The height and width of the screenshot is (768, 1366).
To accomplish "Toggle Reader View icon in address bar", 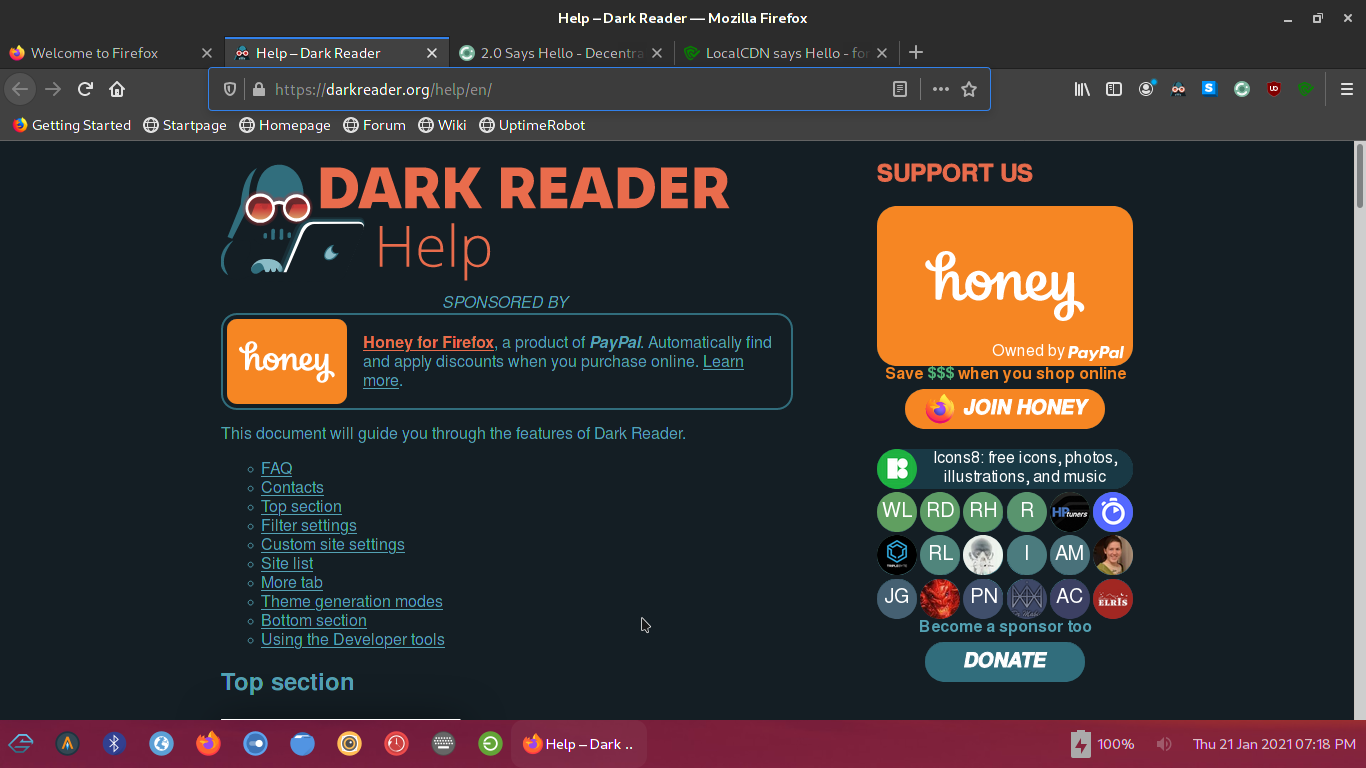I will pyautogui.click(x=900, y=89).
